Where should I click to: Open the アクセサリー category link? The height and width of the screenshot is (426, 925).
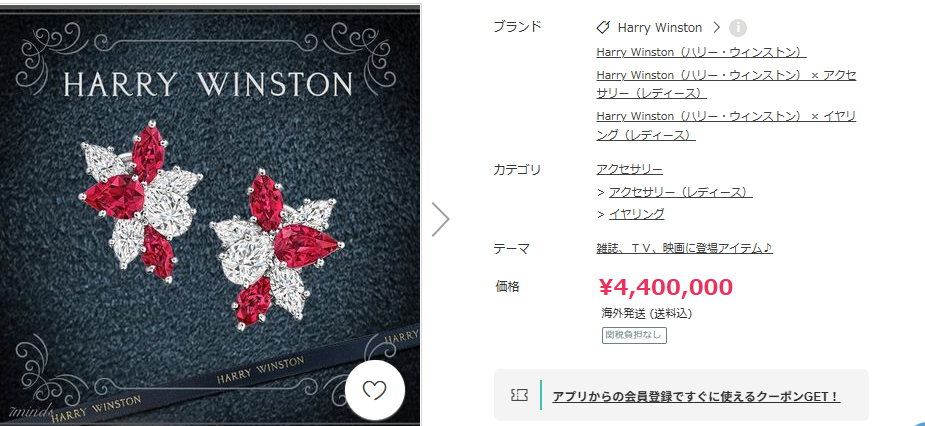point(629,170)
